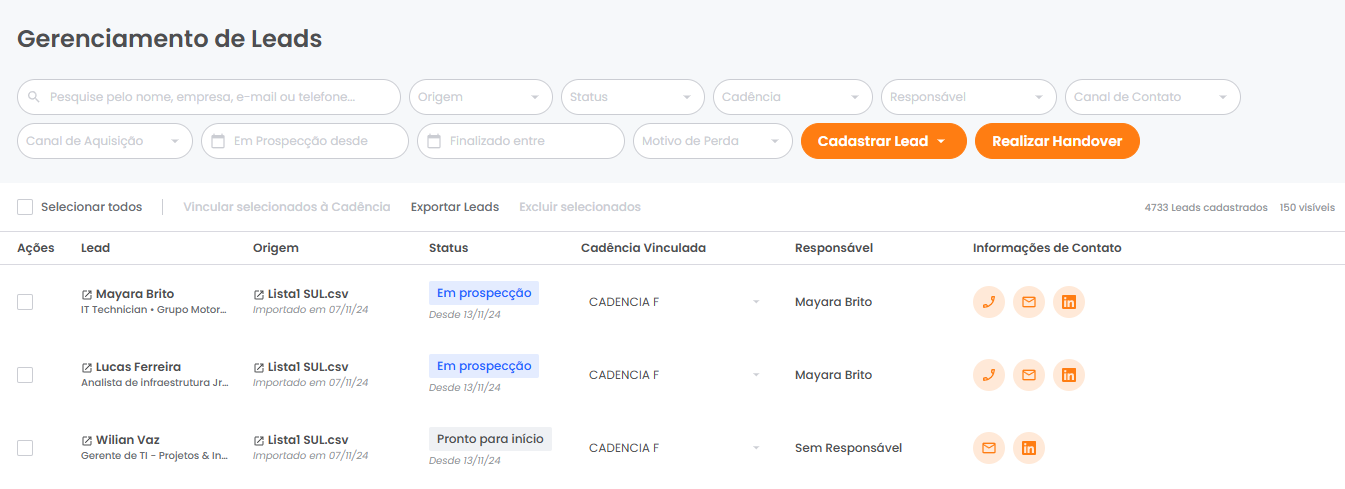Open the Cadastrar Lead button menu

tap(883, 141)
